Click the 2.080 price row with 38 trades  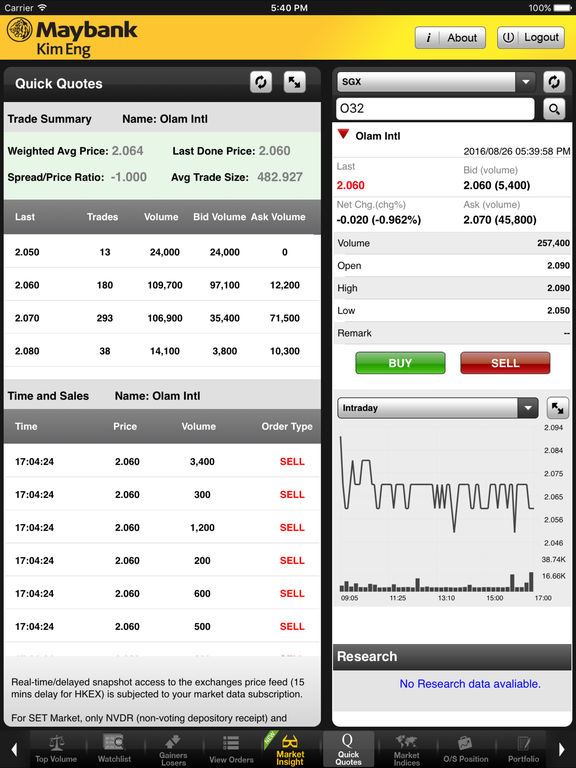pos(162,351)
